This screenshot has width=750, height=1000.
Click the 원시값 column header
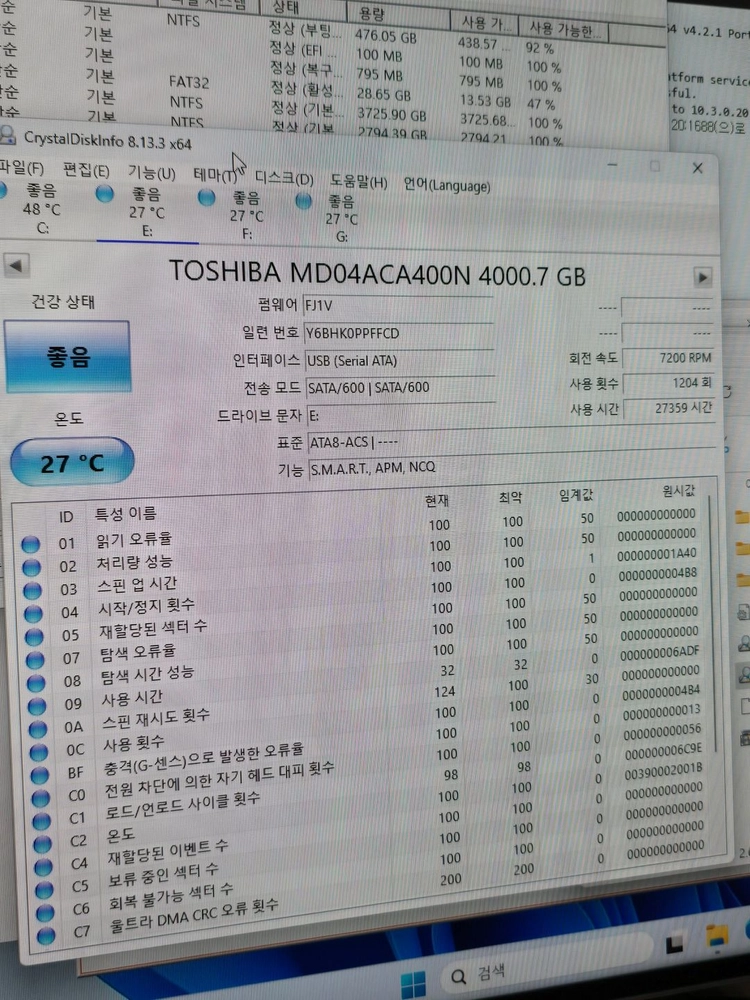[678, 491]
